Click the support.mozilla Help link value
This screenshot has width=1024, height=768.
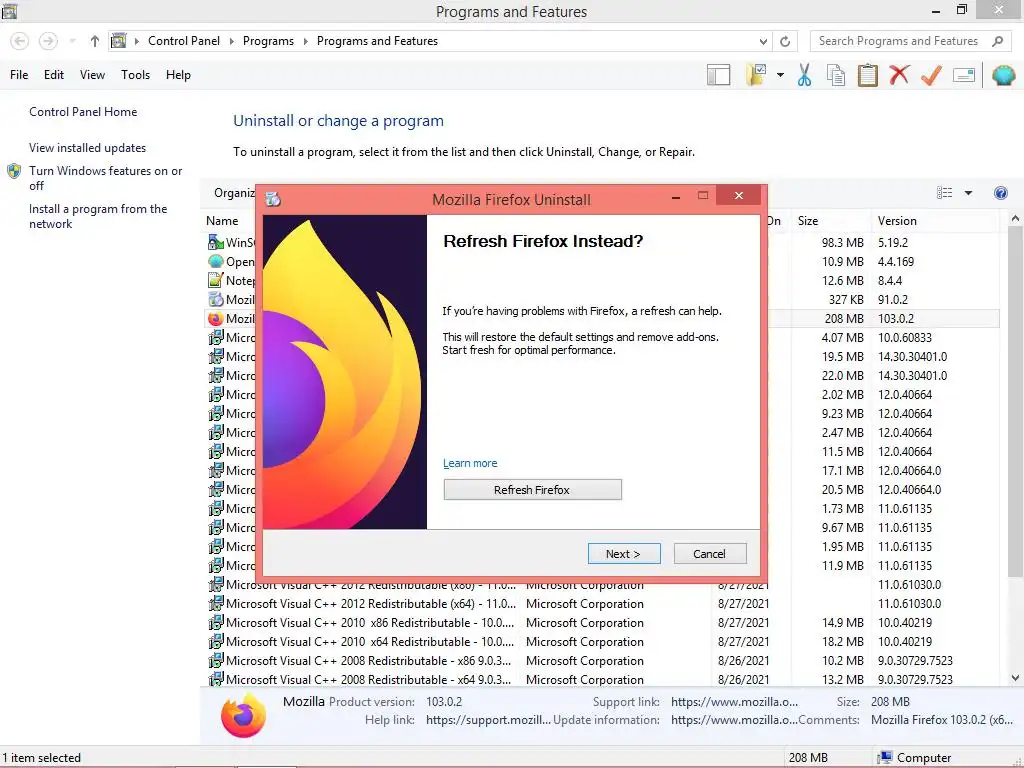tap(488, 720)
